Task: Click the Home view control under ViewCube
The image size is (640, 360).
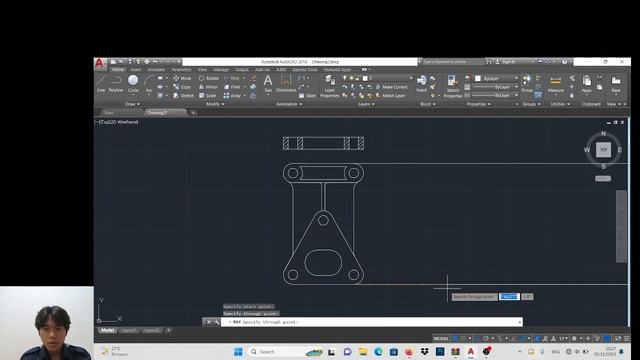Action: (603, 178)
